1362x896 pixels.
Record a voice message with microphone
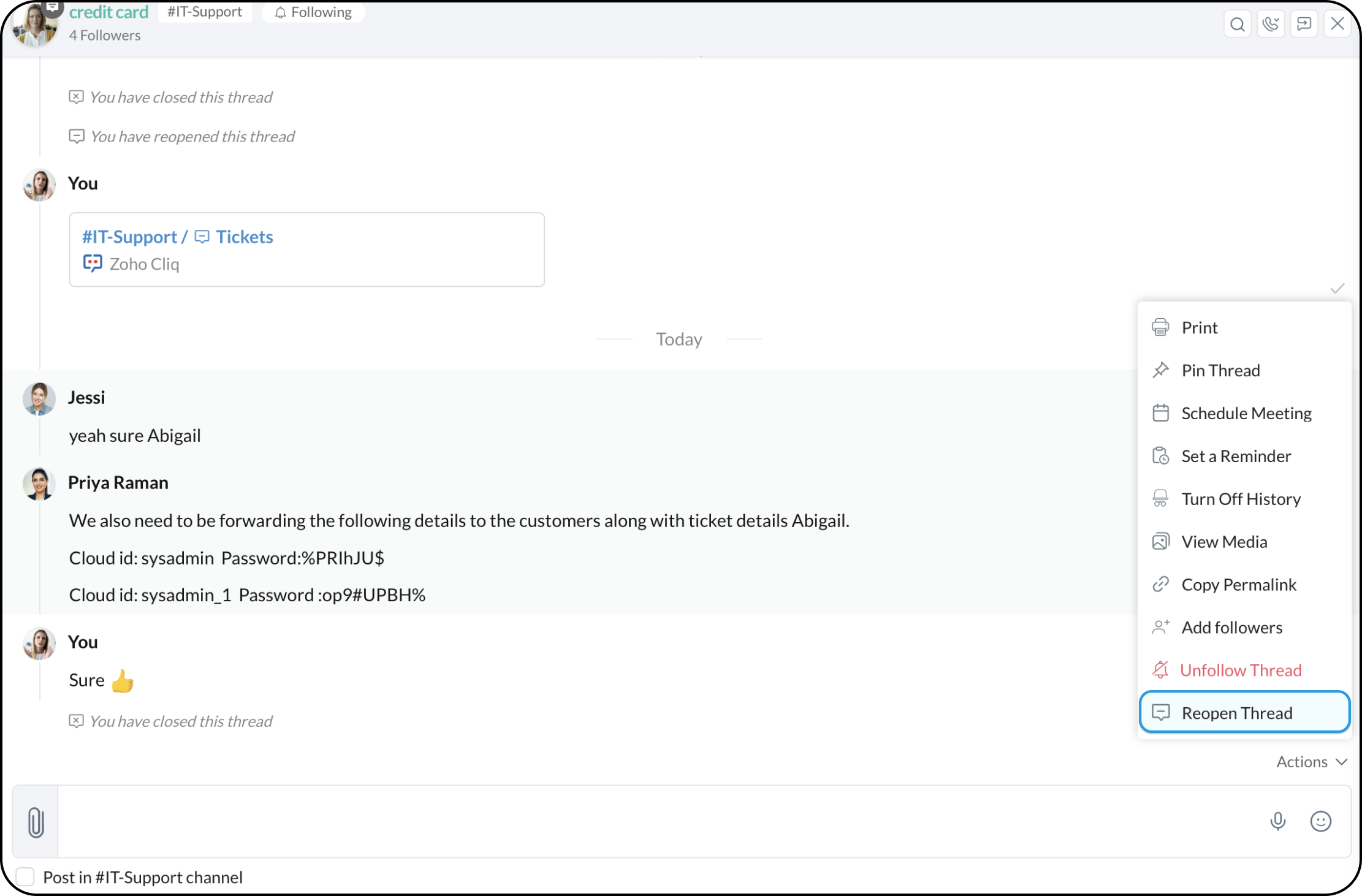[x=1278, y=821]
